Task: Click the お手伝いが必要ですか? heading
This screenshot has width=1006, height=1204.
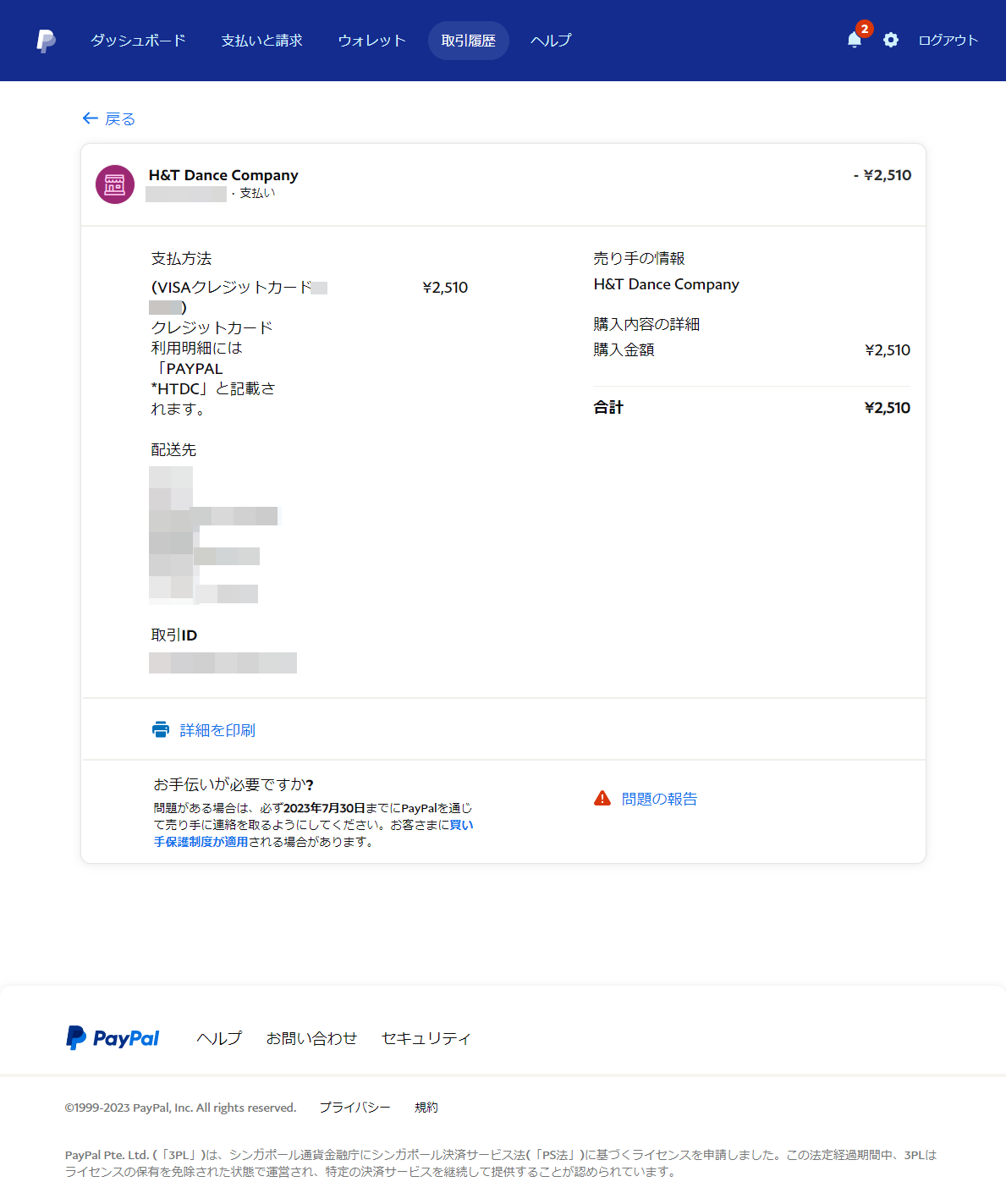Action: pyautogui.click(x=234, y=785)
